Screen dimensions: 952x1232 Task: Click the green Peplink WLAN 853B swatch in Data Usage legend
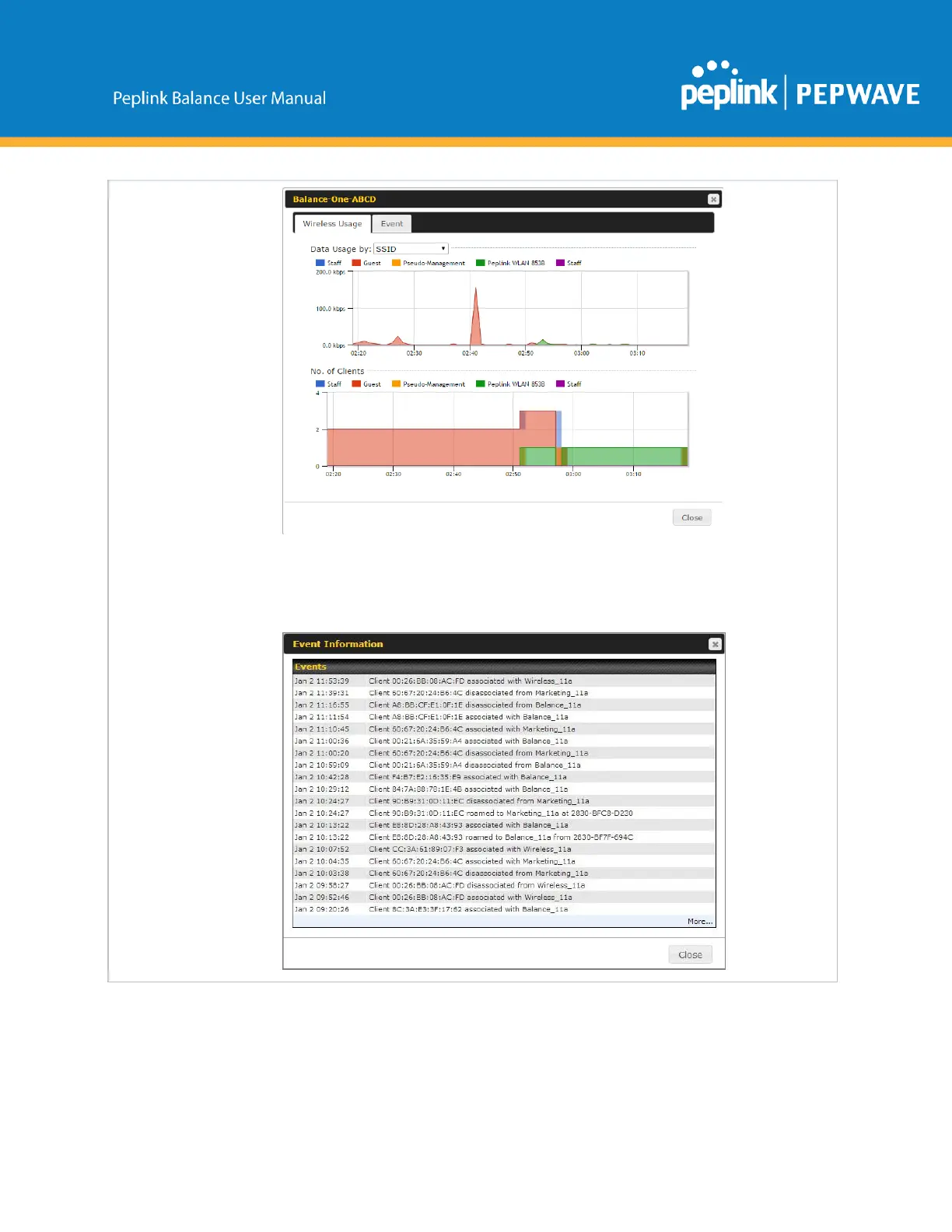tap(481, 263)
